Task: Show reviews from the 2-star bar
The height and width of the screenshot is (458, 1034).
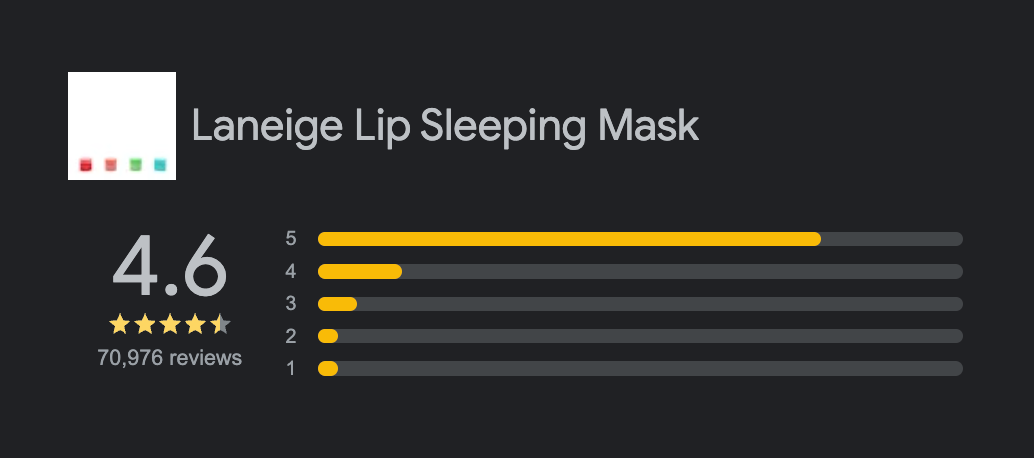Action: (x=640, y=336)
